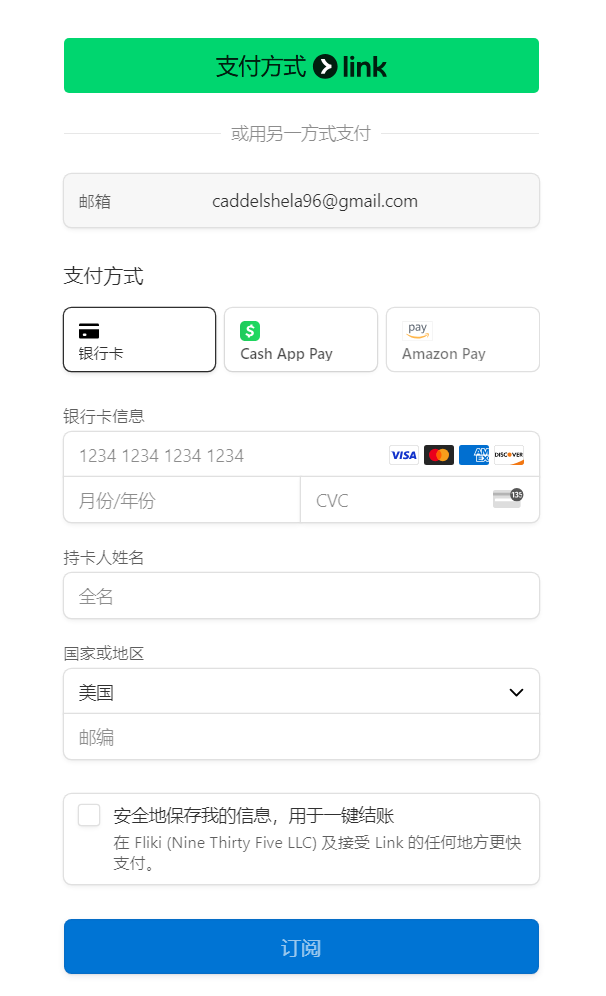Click the American Express logo icon
This screenshot has width=606, height=996.
click(x=474, y=455)
